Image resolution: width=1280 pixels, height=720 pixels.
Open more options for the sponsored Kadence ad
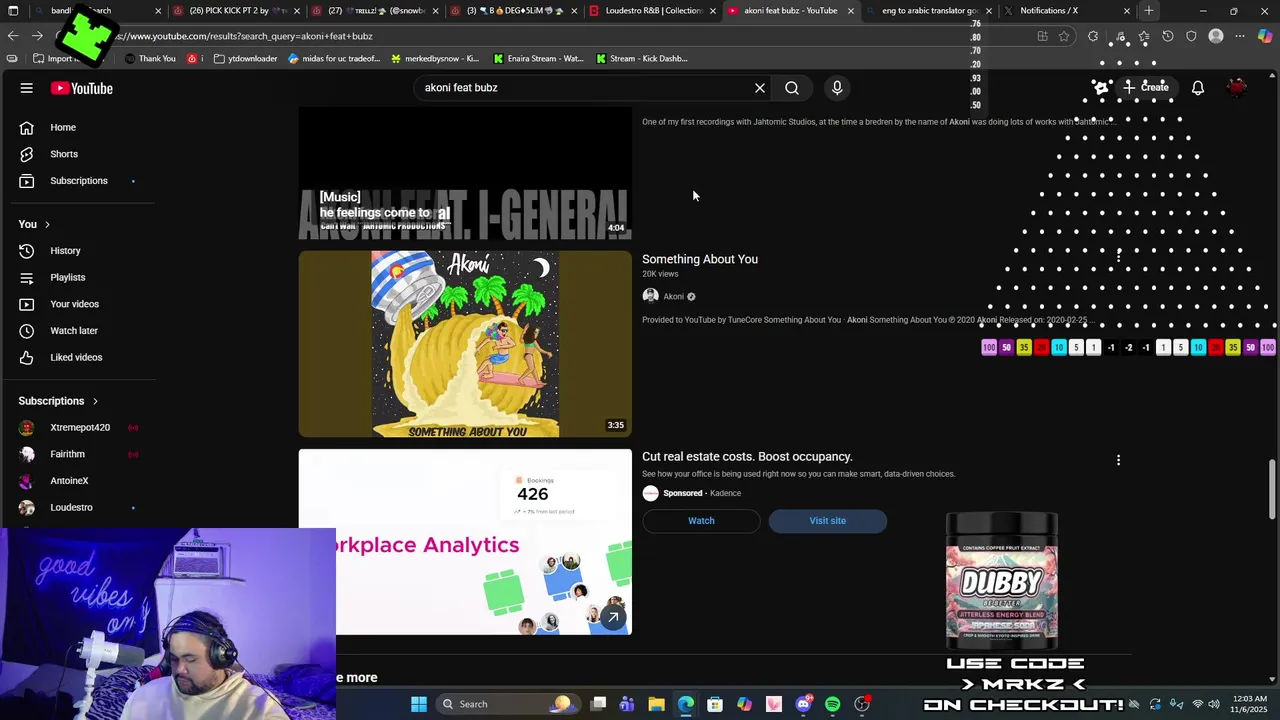[x=1118, y=460]
